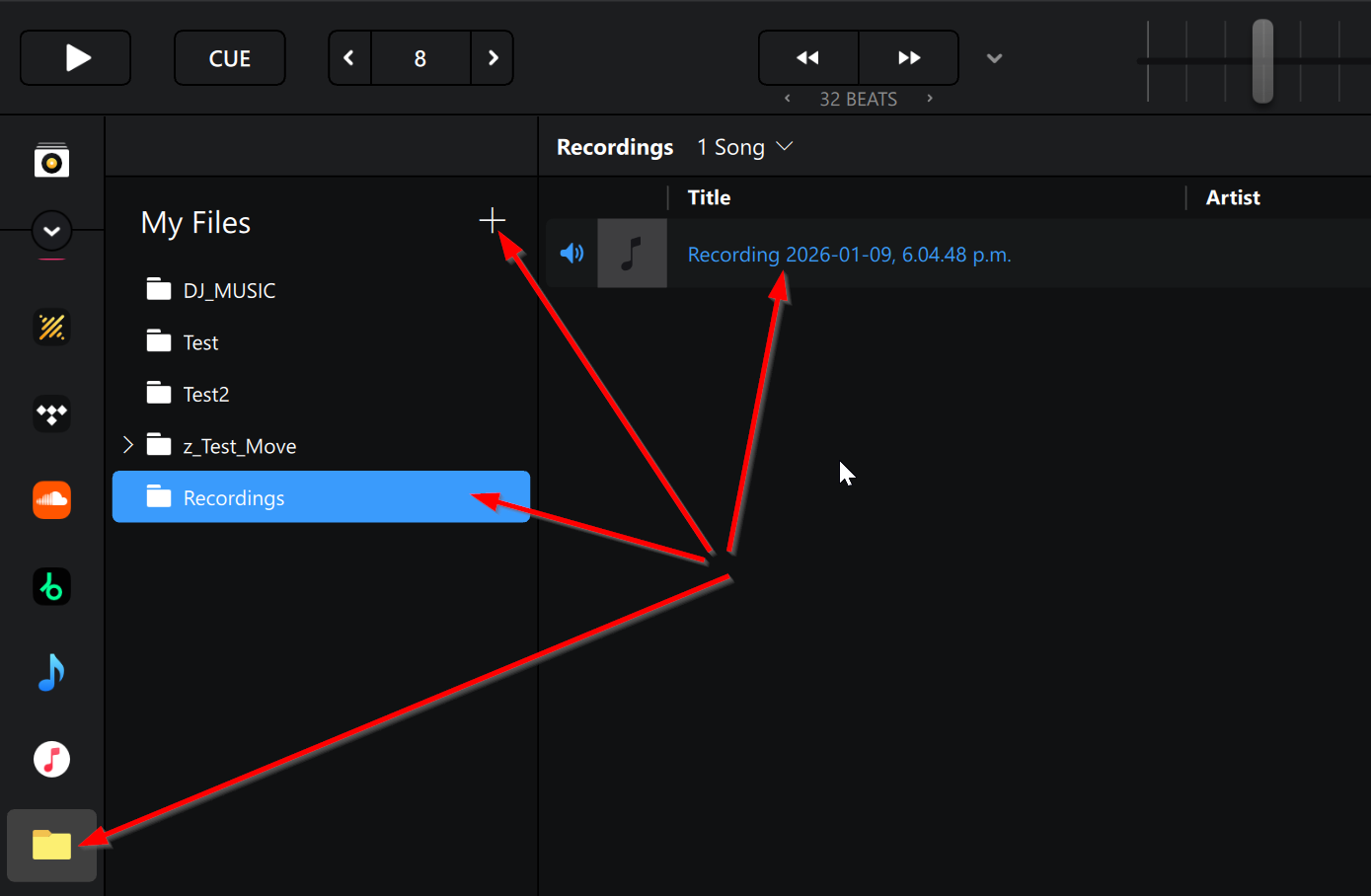Click the tempo slider handle
Screen dimensions: 1371x896
click(1262, 60)
